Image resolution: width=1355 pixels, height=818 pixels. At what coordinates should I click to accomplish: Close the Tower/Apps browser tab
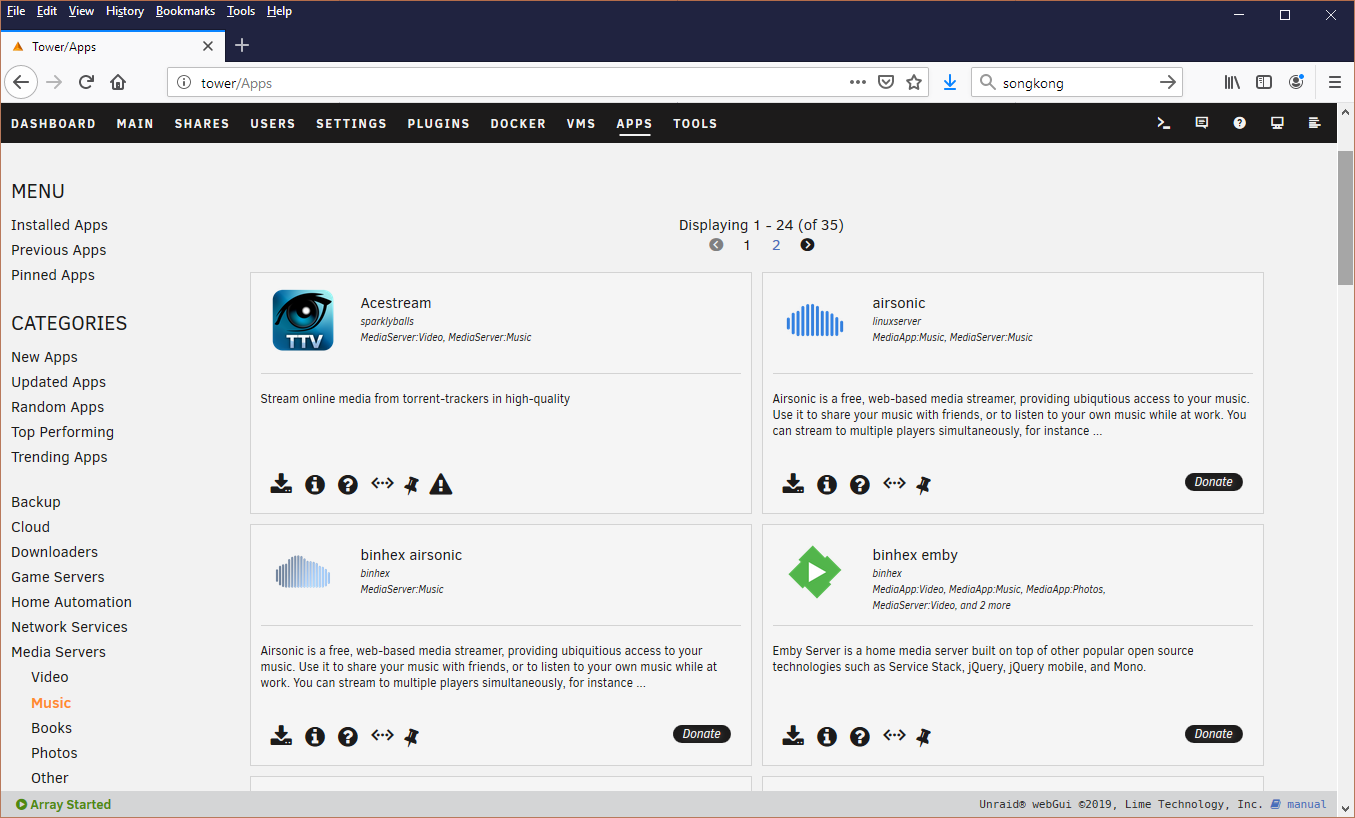coord(208,46)
